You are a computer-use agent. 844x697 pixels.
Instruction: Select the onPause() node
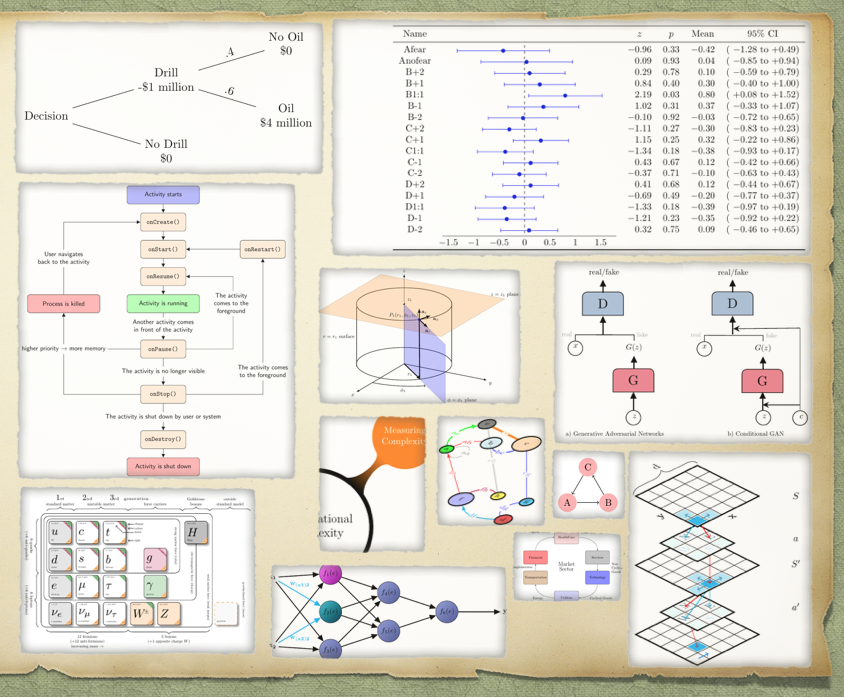coord(163,349)
